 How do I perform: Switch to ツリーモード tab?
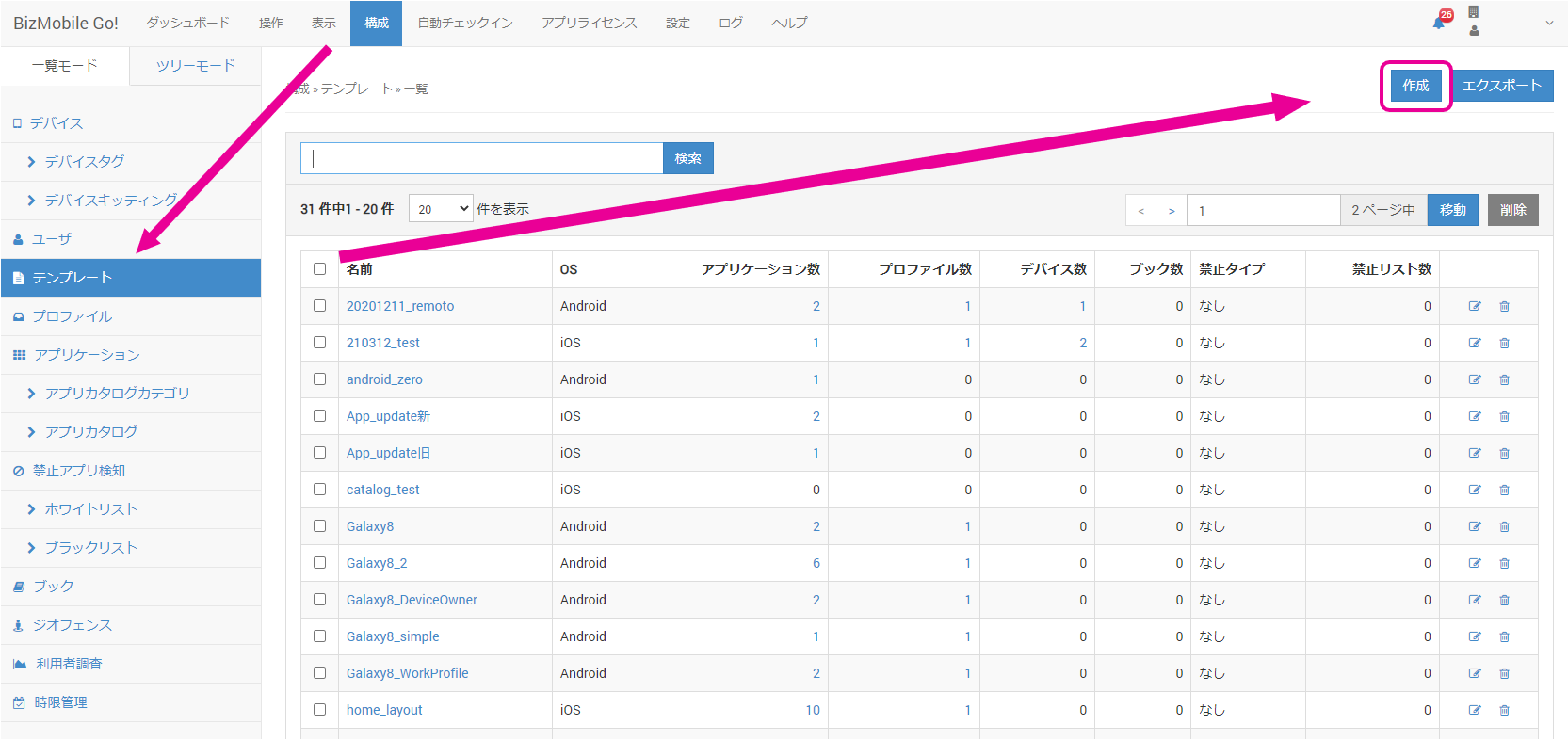pyautogui.click(x=195, y=66)
